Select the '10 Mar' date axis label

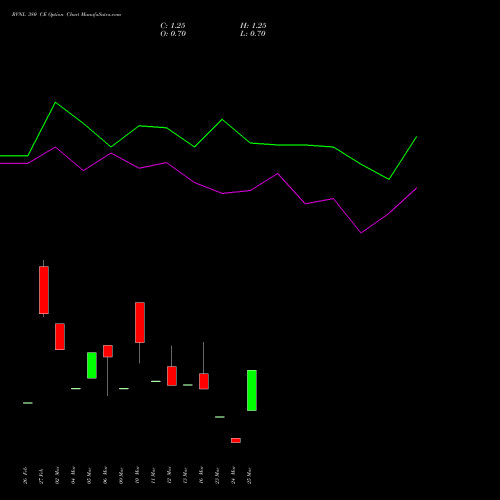(x=137, y=476)
